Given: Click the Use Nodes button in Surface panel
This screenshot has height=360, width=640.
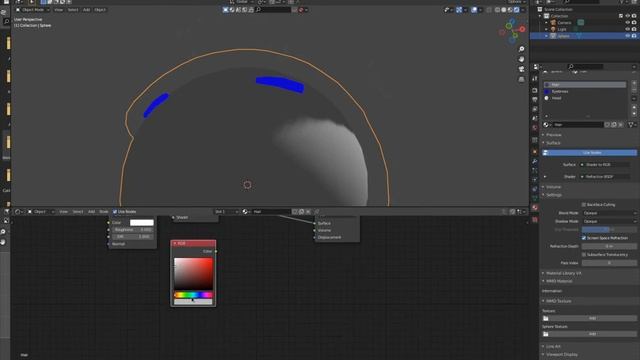Looking at the screenshot, I should (589, 153).
